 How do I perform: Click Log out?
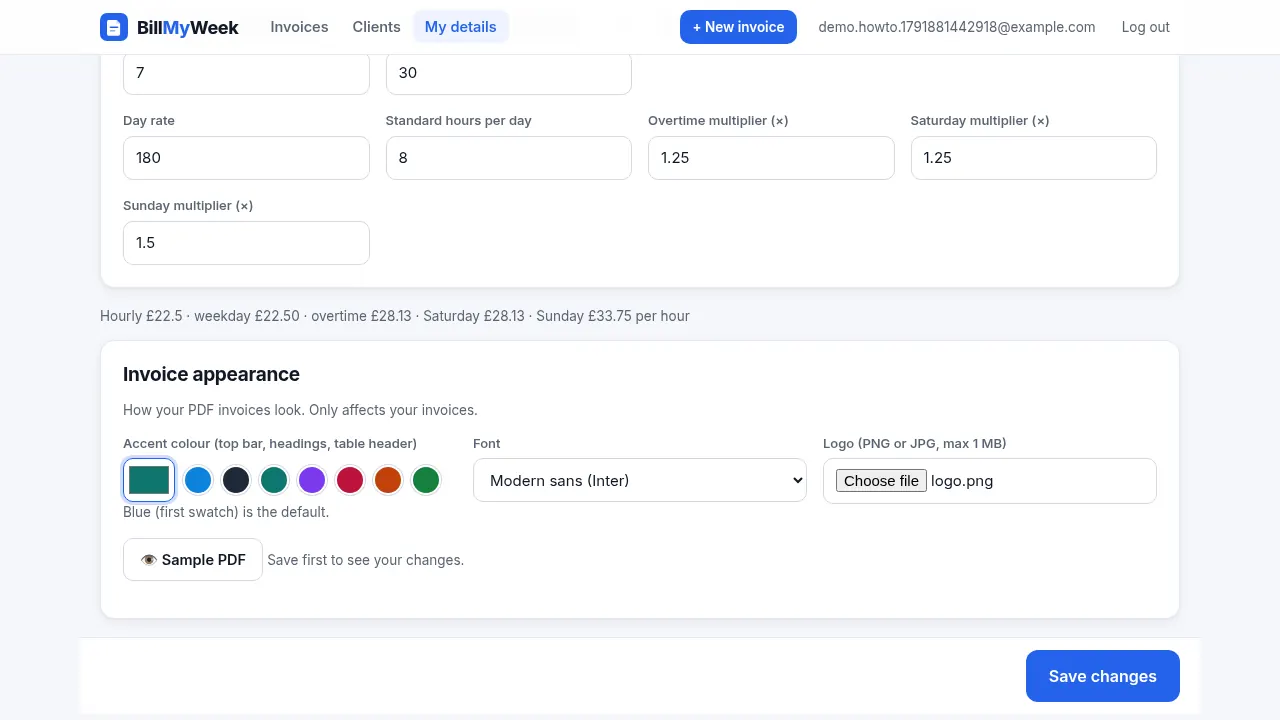click(1145, 27)
